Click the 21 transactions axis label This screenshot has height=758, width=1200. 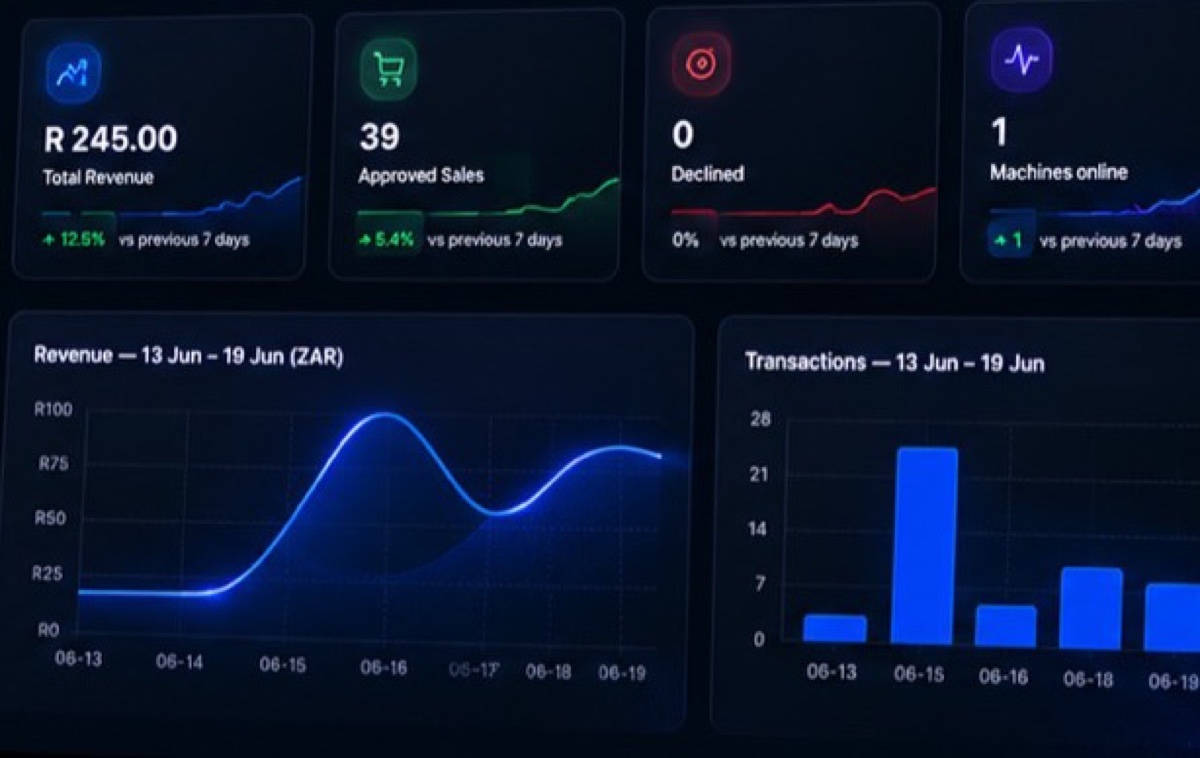pyautogui.click(x=760, y=474)
